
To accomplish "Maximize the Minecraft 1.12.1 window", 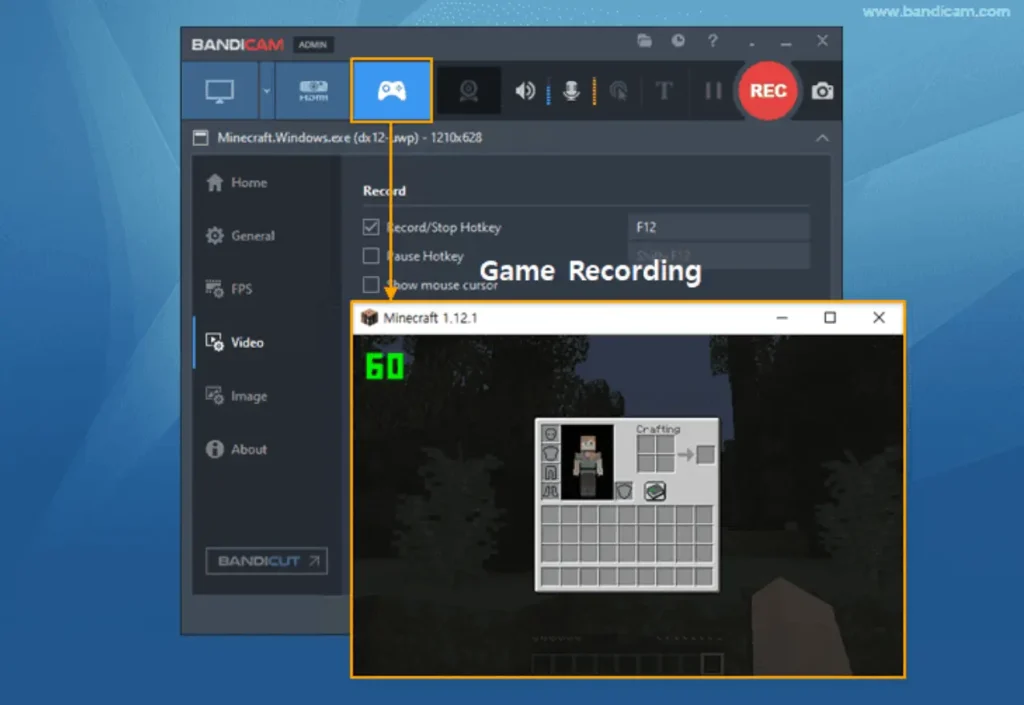I will 830,318.
